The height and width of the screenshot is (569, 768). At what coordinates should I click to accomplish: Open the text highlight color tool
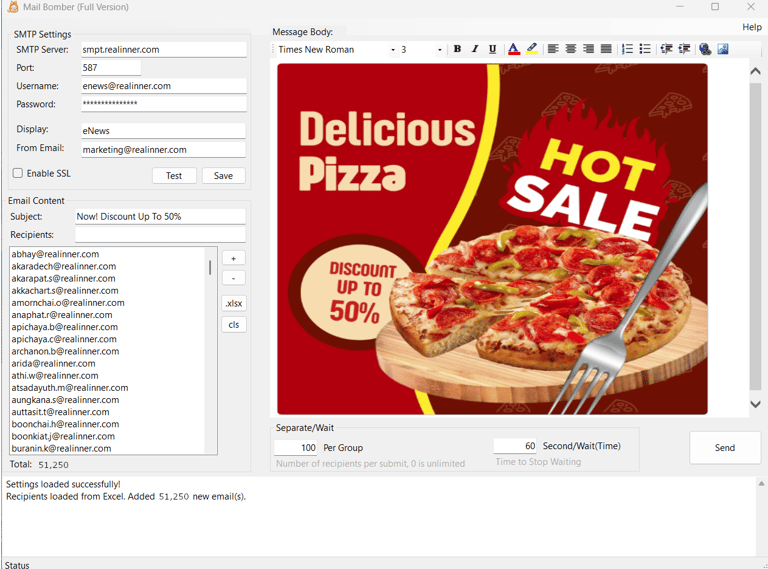(532, 49)
